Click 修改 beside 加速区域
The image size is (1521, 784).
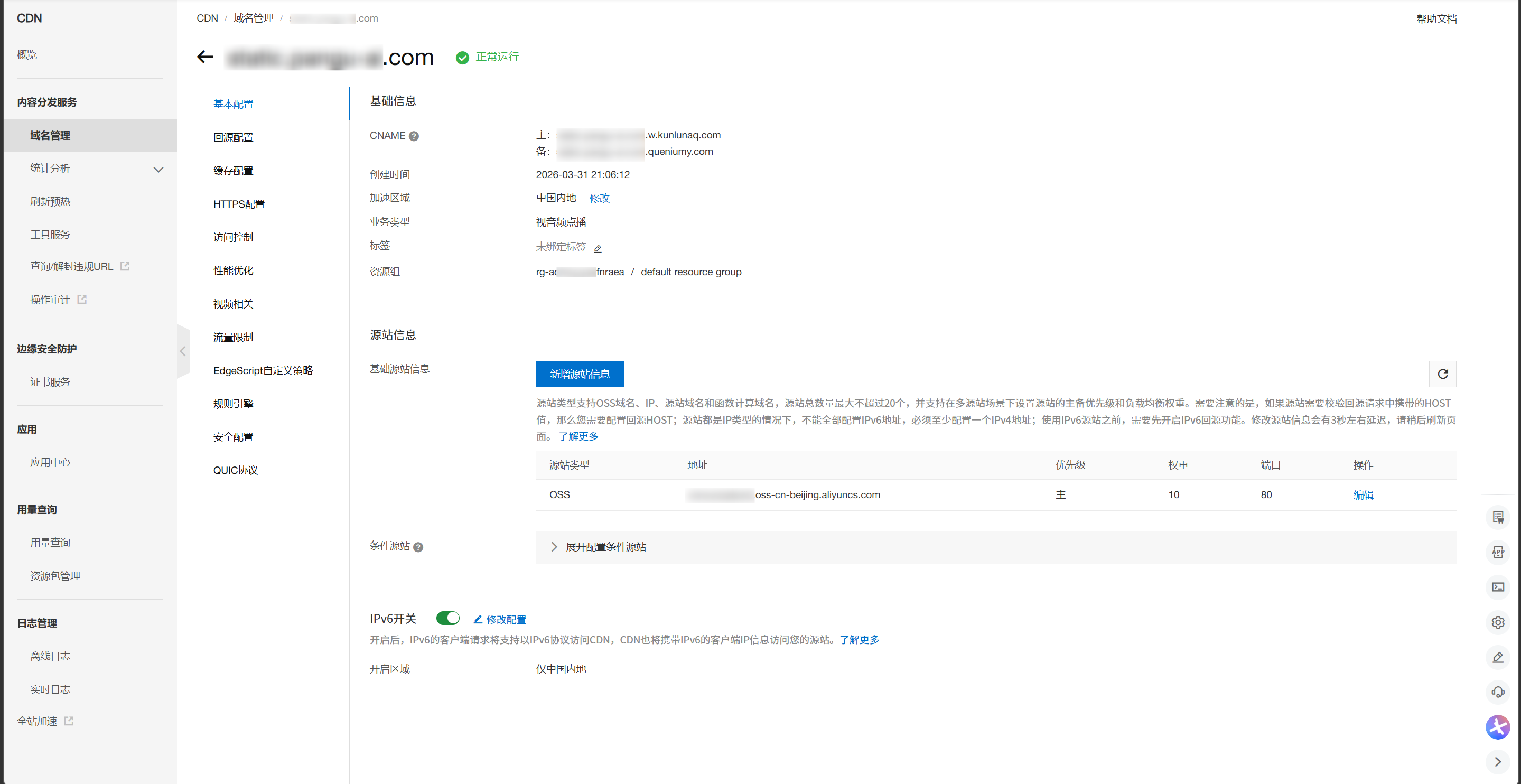[x=599, y=198]
